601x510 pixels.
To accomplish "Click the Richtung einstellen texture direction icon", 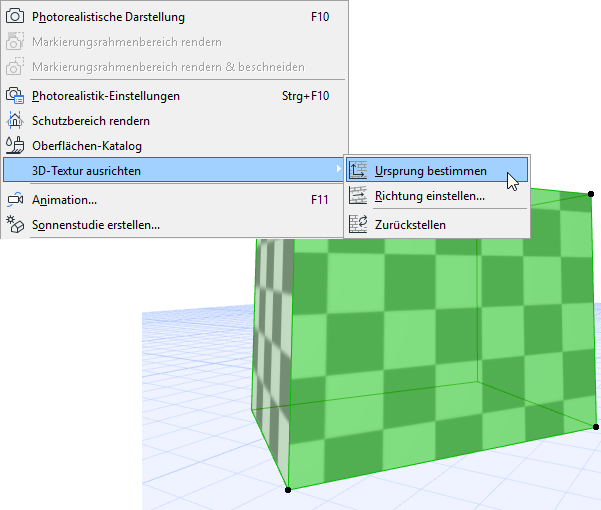I will pos(358,195).
